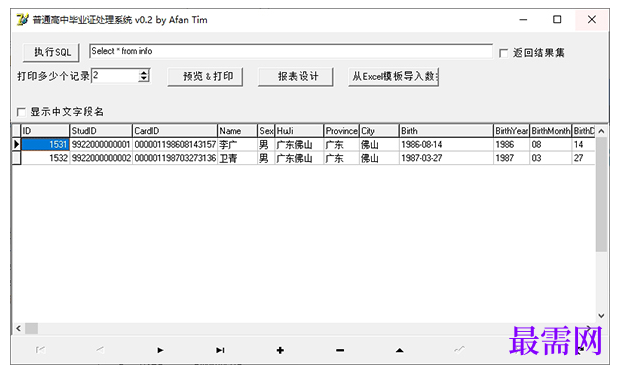621x372 pixels.
Task: Select Birth cell 1987-03-27
Action: (x=446, y=158)
